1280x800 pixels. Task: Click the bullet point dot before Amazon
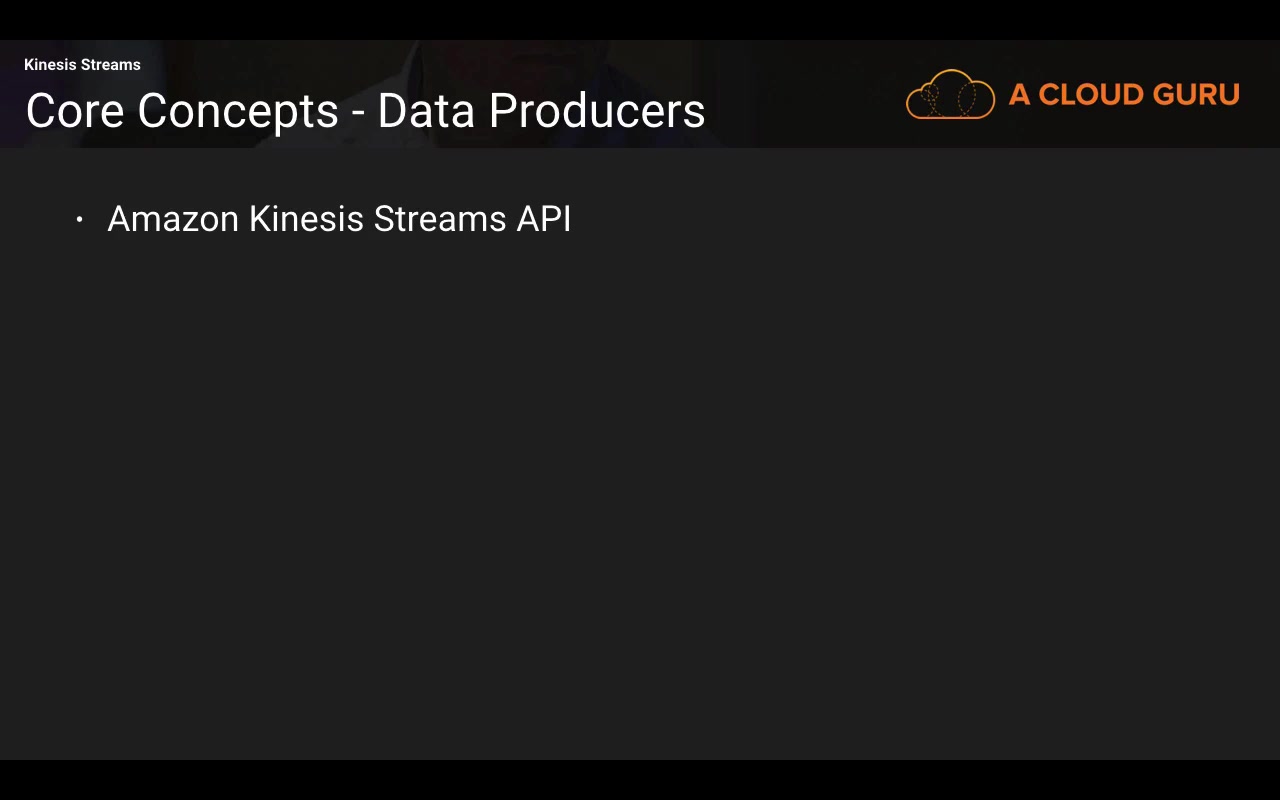(80, 219)
